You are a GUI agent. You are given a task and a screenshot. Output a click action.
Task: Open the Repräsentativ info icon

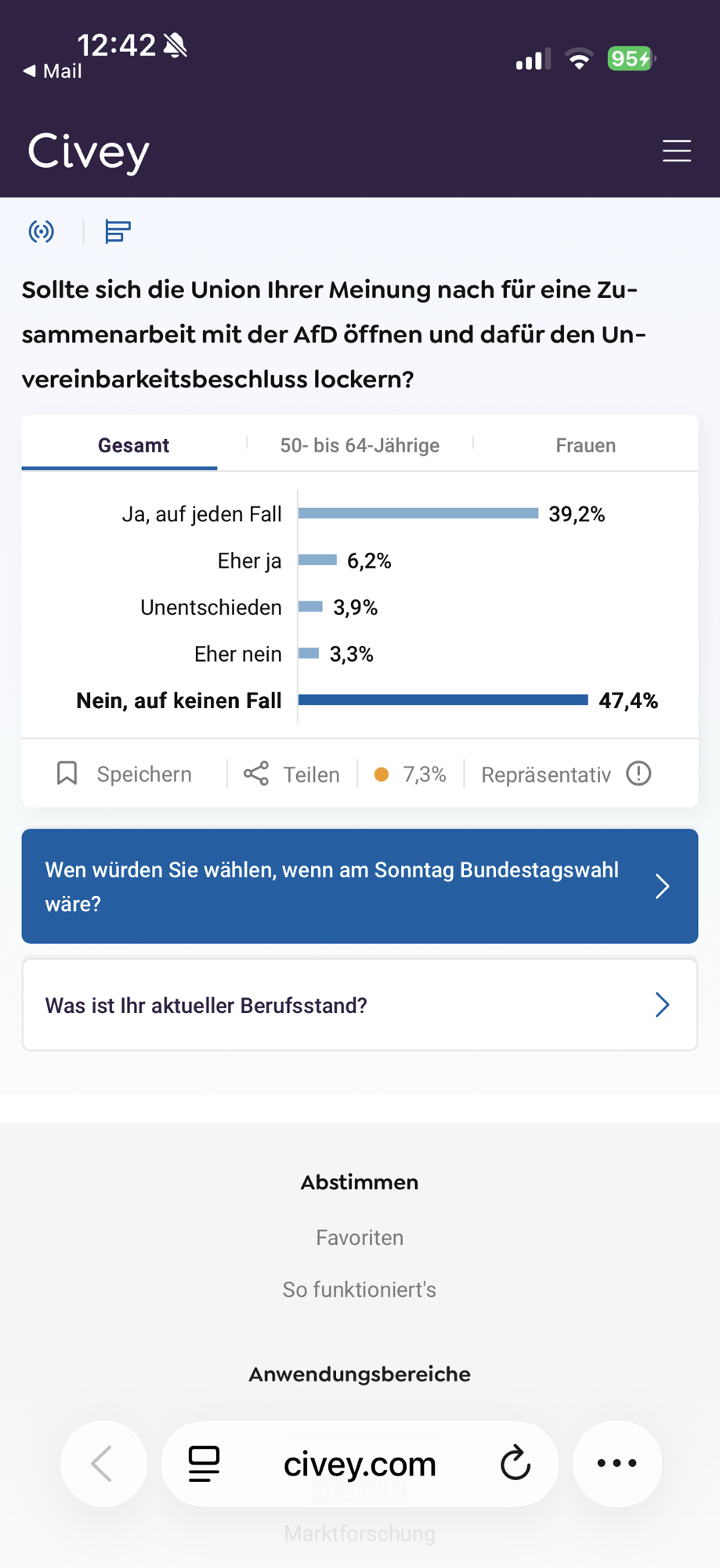click(x=639, y=774)
